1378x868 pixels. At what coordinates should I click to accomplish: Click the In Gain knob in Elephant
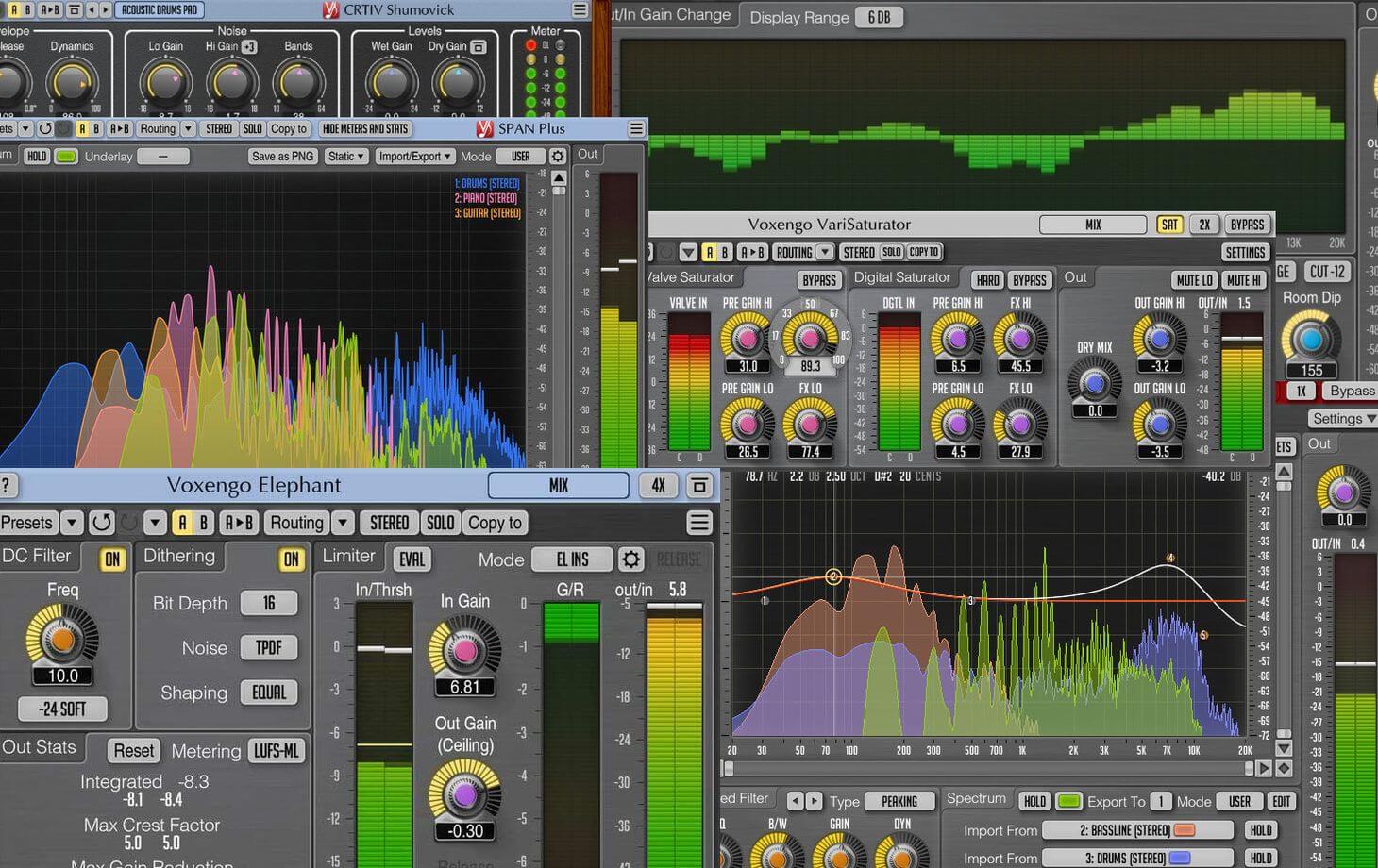pos(464,651)
